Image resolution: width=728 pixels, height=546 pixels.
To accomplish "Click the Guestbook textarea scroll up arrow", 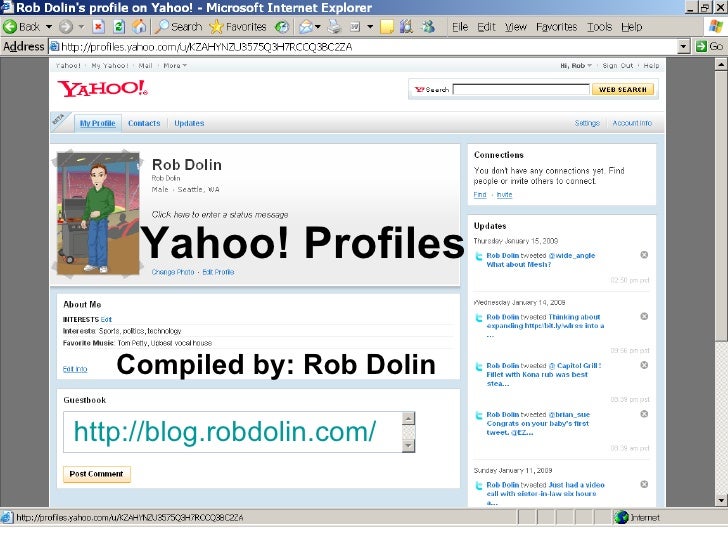I will click(408, 418).
